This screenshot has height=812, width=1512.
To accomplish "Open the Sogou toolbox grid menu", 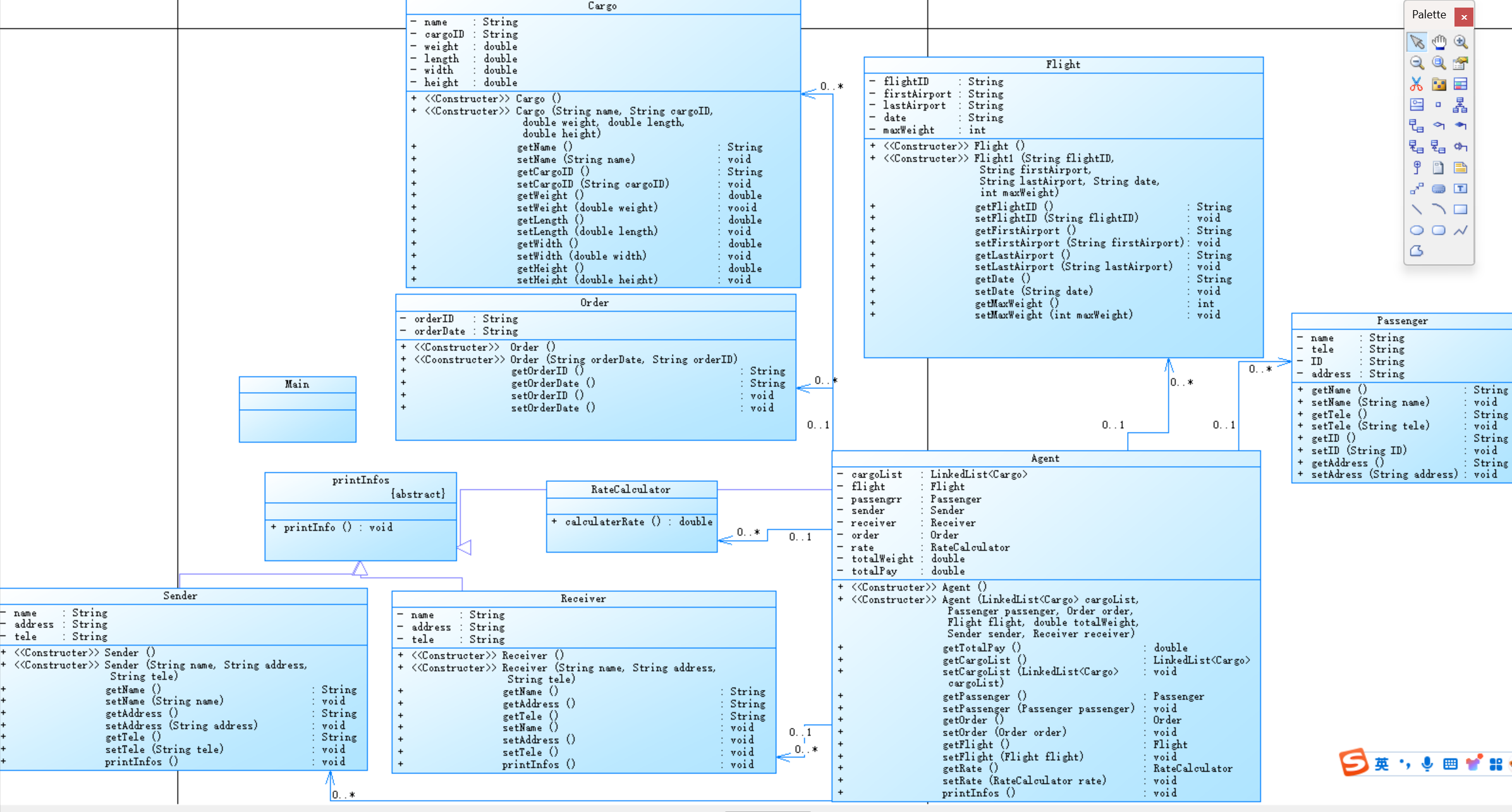I will (1496, 764).
